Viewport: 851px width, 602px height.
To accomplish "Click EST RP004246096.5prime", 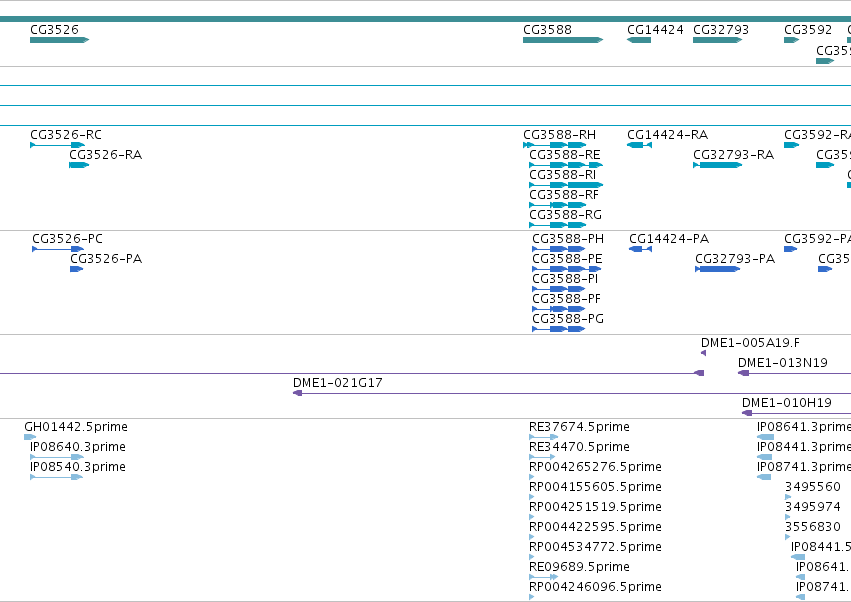I will (531, 598).
